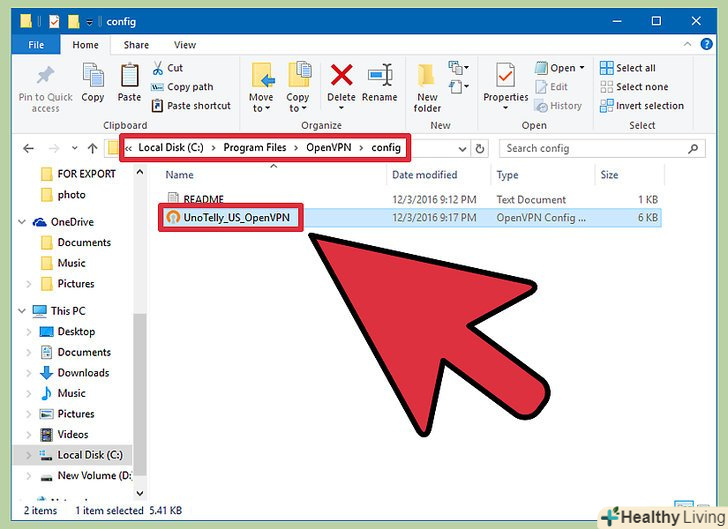Open the Delete options dropdown arrow

pyautogui.click(x=341, y=108)
